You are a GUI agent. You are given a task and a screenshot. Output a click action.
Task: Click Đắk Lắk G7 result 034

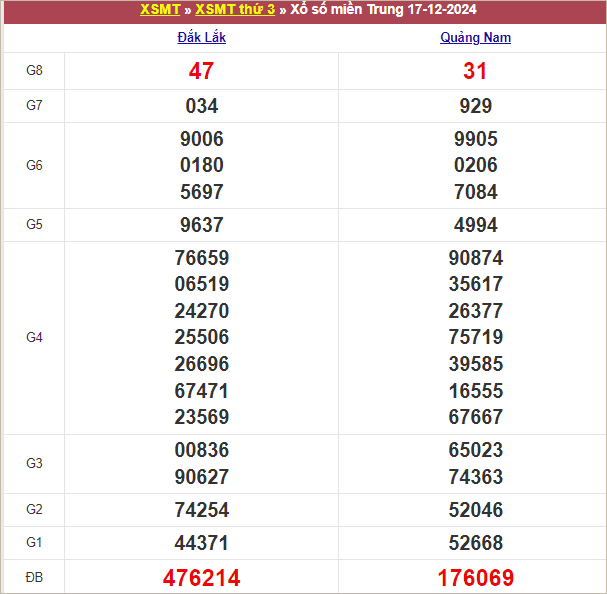202,106
